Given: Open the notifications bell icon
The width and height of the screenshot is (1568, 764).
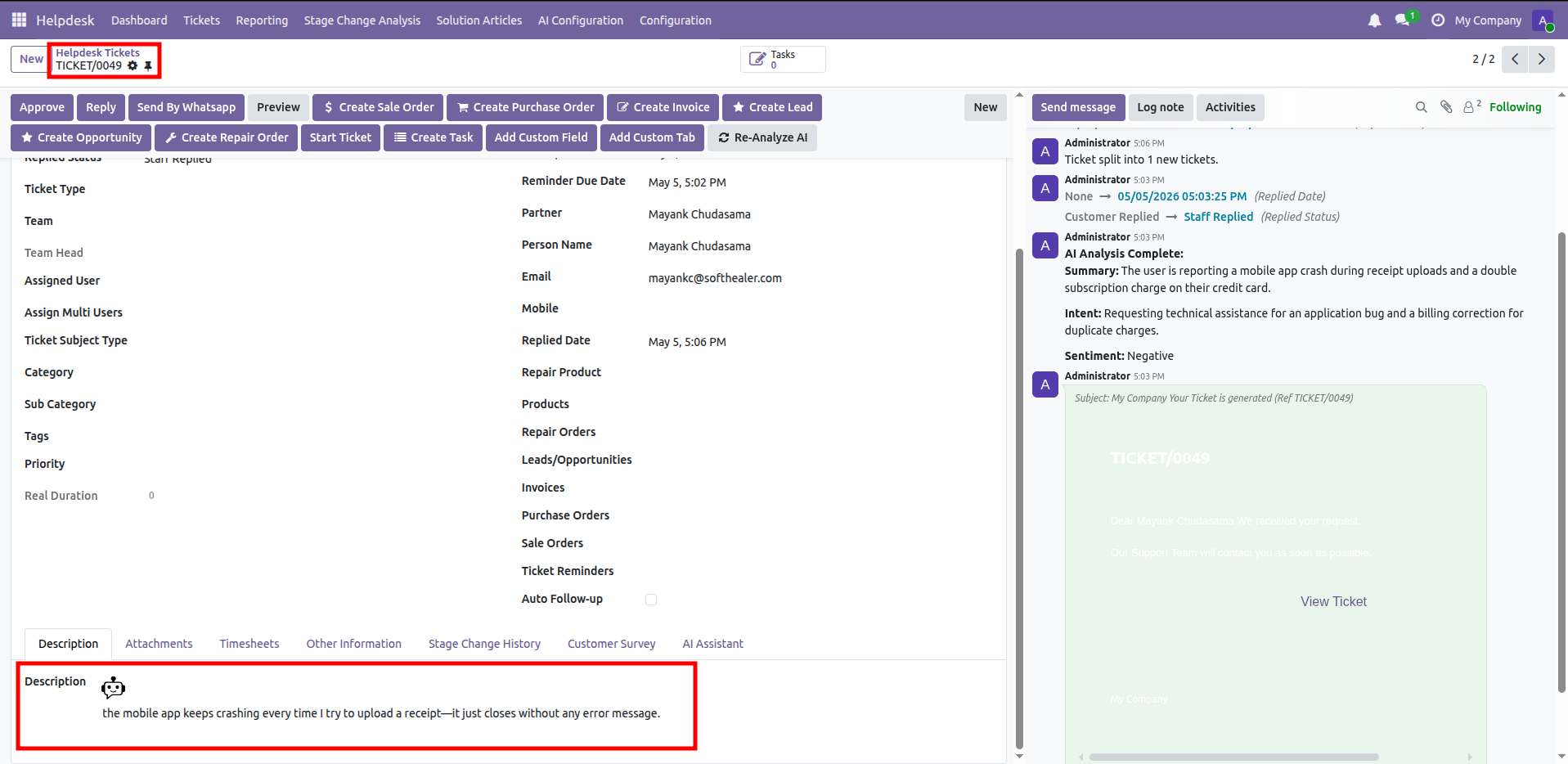Looking at the screenshot, I should click(x=1374, y=20).
